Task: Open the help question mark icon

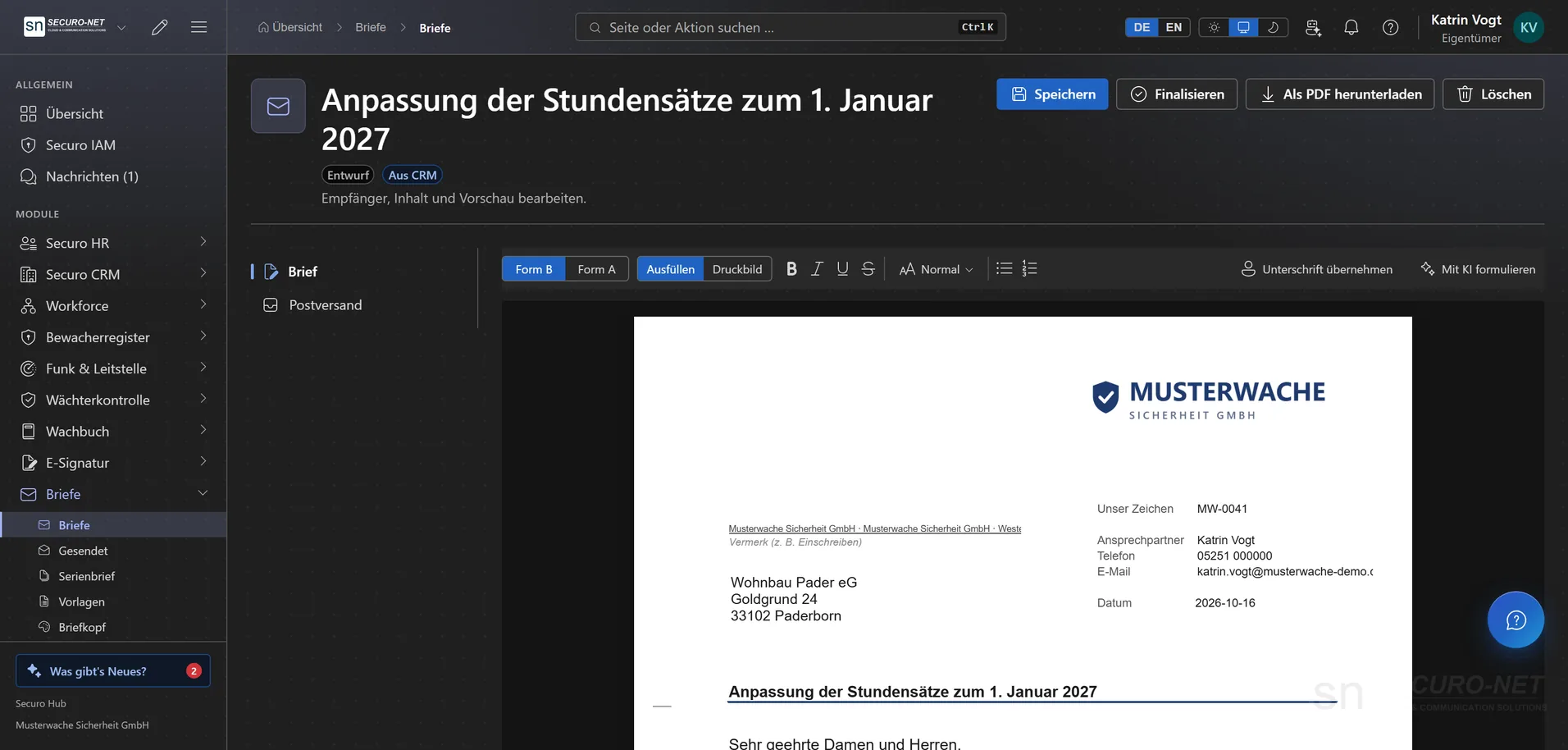Action: pos(1391,27)
